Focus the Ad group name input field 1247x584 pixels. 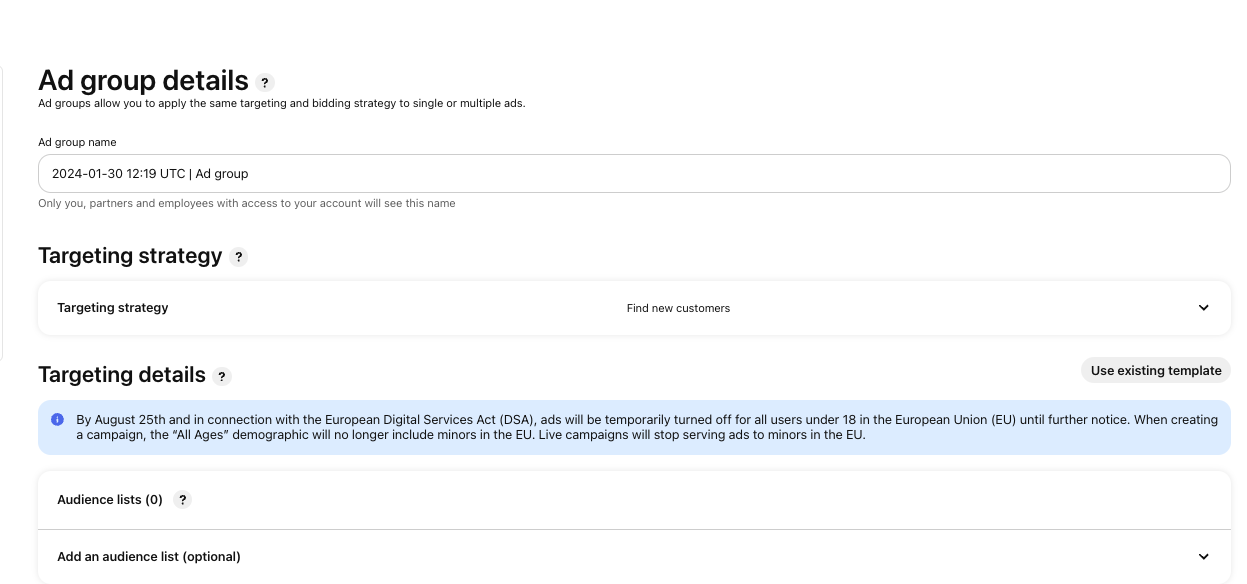point(634,173)
